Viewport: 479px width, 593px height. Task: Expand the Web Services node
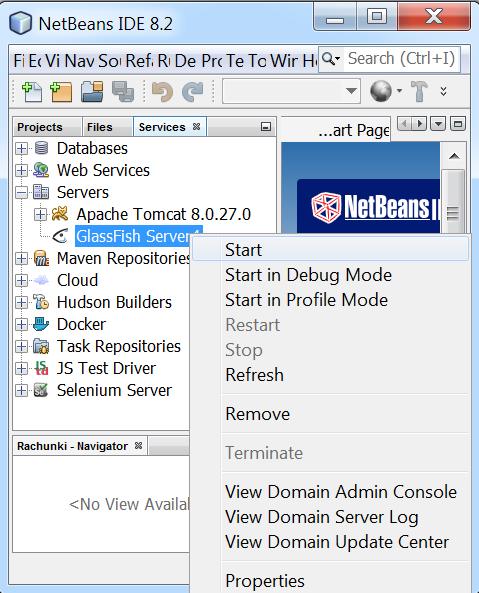pos(22,170)
